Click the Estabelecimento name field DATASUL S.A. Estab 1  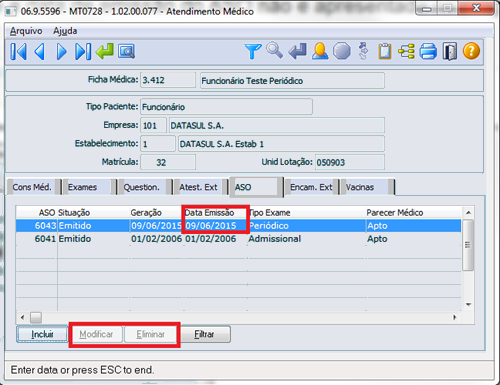pyautogui.click(x=281, y=144)
